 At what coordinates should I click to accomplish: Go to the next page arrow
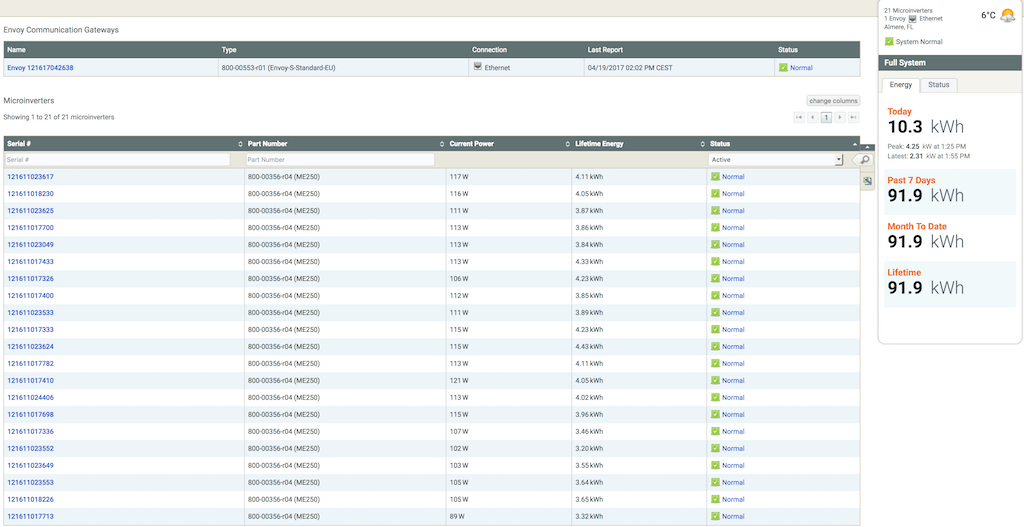[x=840, y=118]
